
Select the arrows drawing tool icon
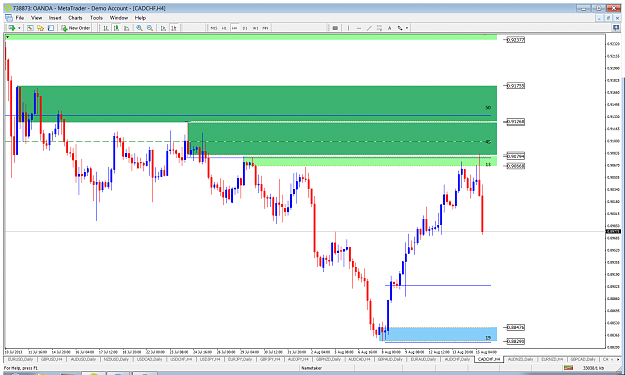[400, 28]
